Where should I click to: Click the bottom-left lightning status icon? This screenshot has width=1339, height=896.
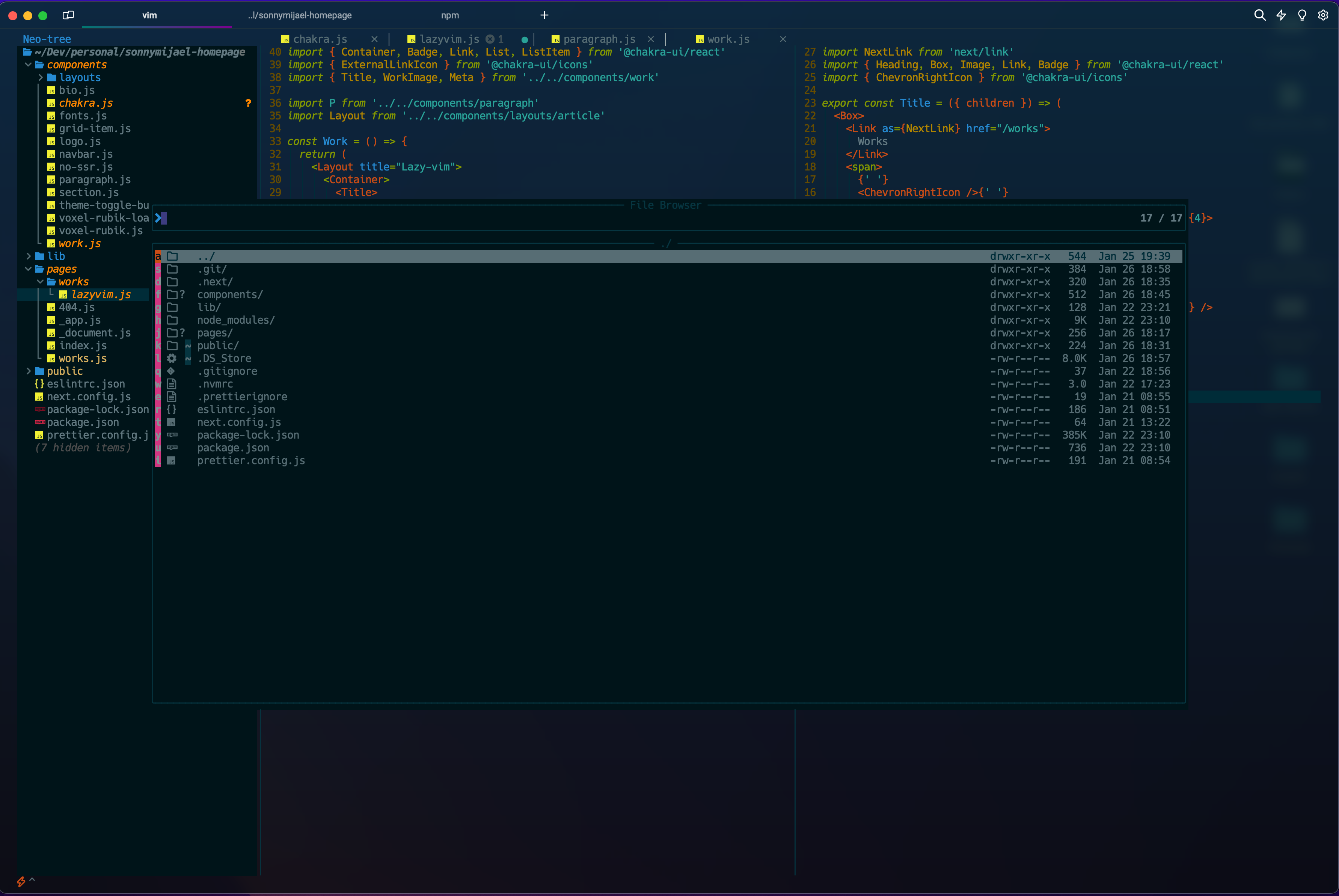pyautogui.click(x=21, y=882)
